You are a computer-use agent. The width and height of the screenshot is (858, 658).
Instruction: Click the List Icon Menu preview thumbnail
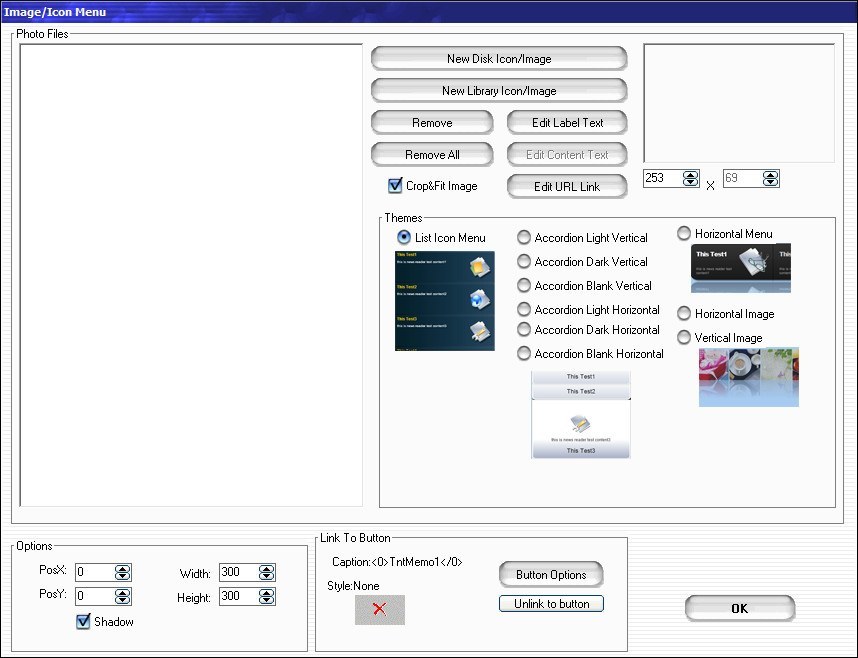pos(444,301)
